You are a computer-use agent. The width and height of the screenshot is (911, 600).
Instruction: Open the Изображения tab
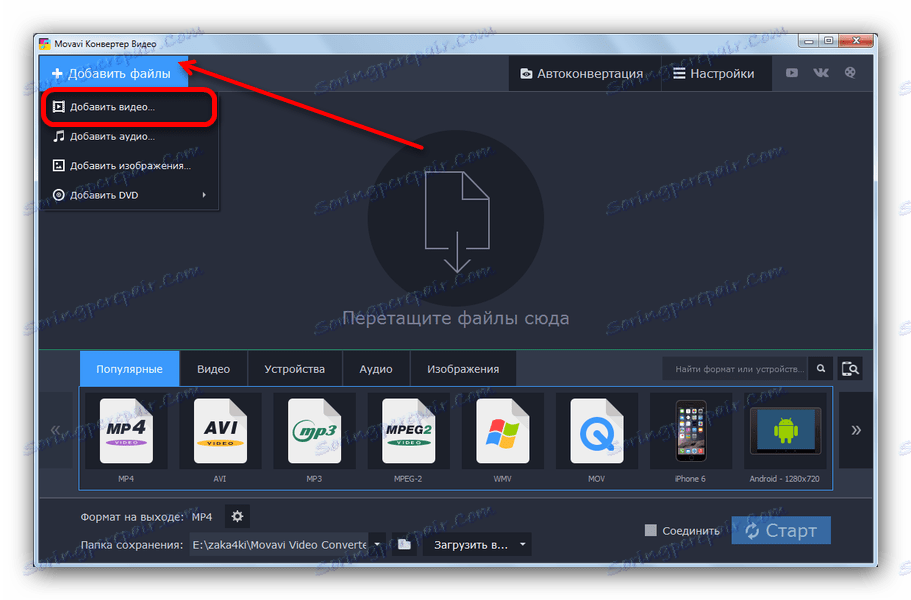(x=463, y=369)
